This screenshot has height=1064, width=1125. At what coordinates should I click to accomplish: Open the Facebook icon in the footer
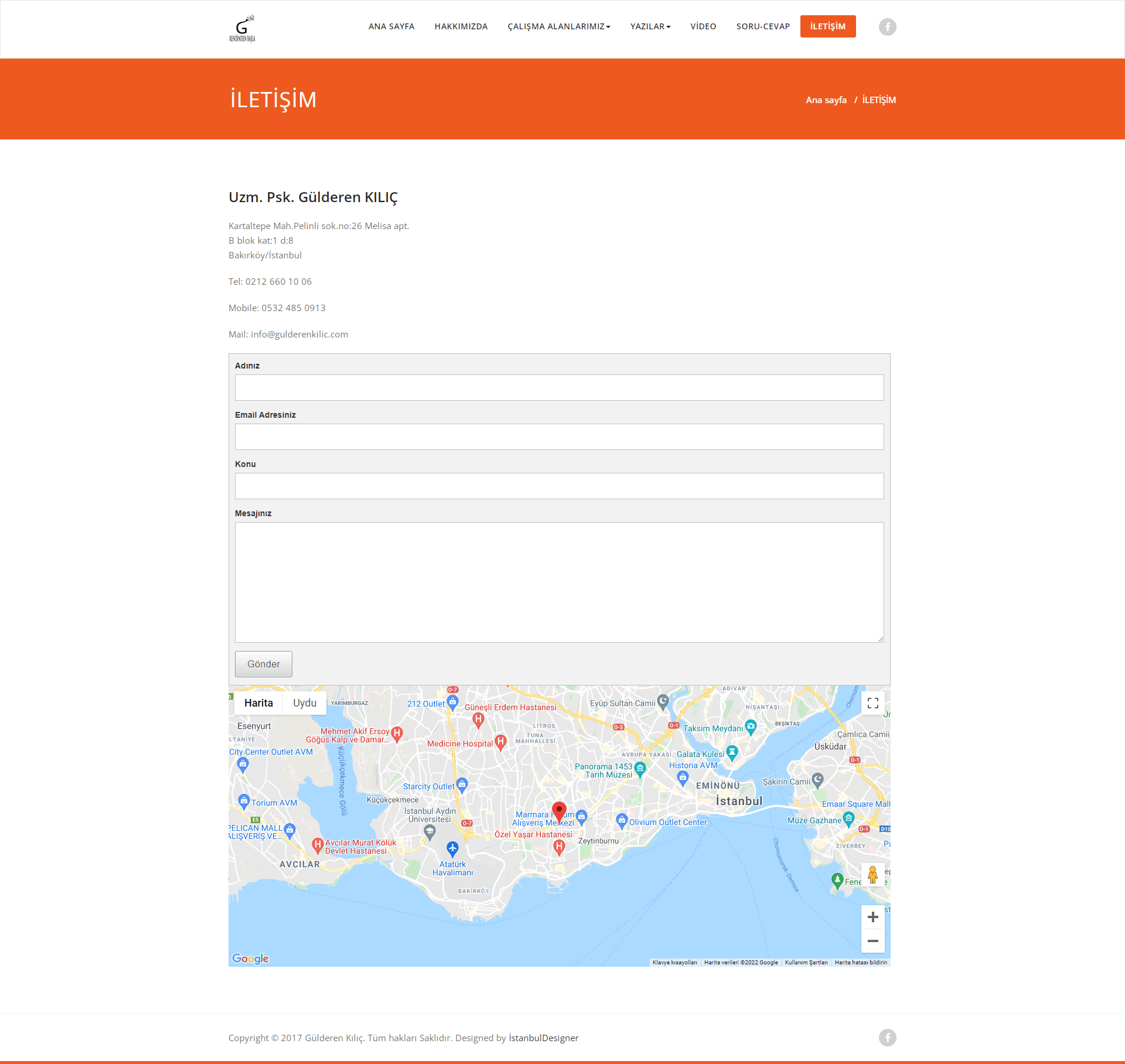(x=887, y=1038)
